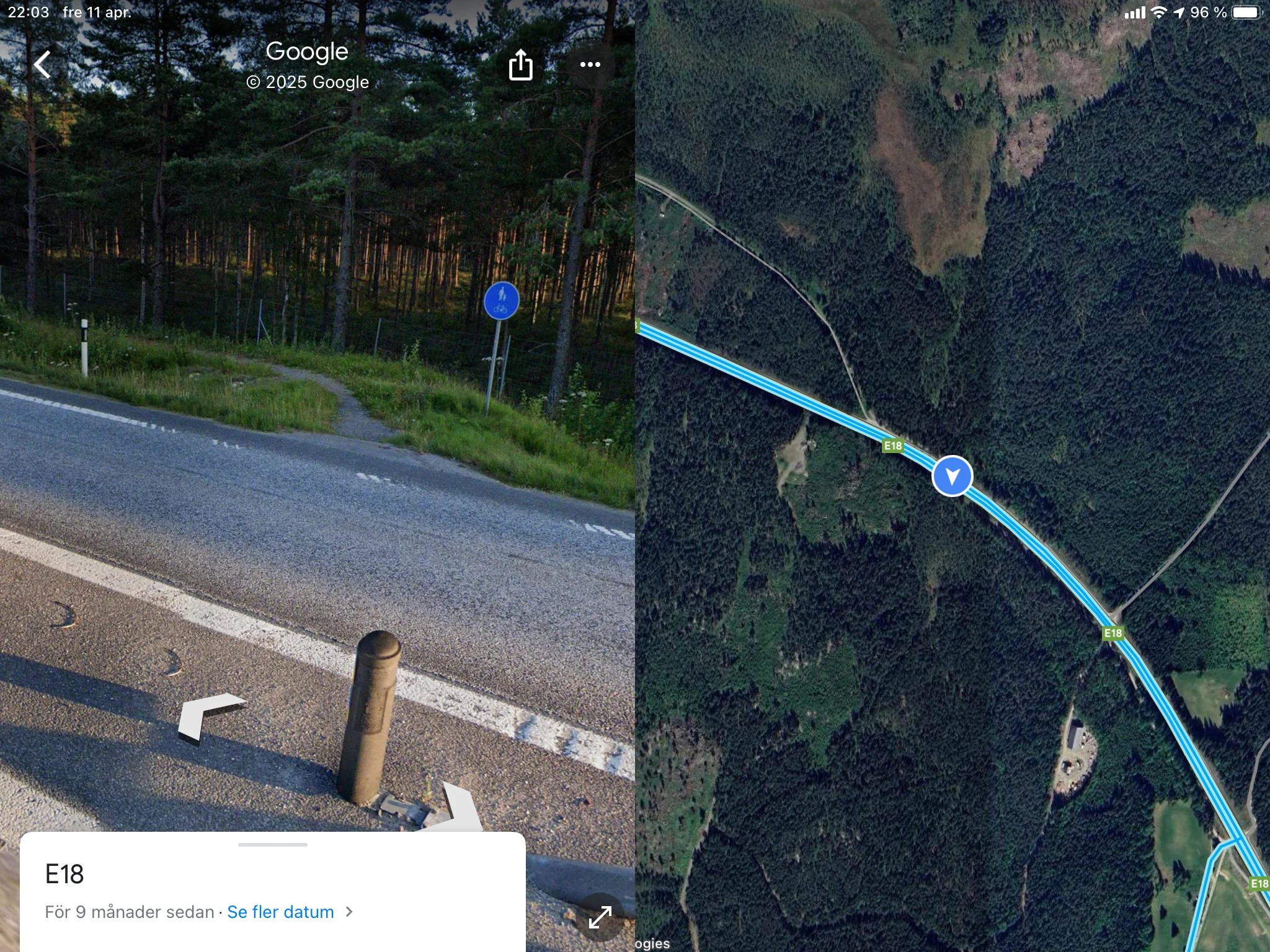Open the three-dot more options menu

click(590, 64)
